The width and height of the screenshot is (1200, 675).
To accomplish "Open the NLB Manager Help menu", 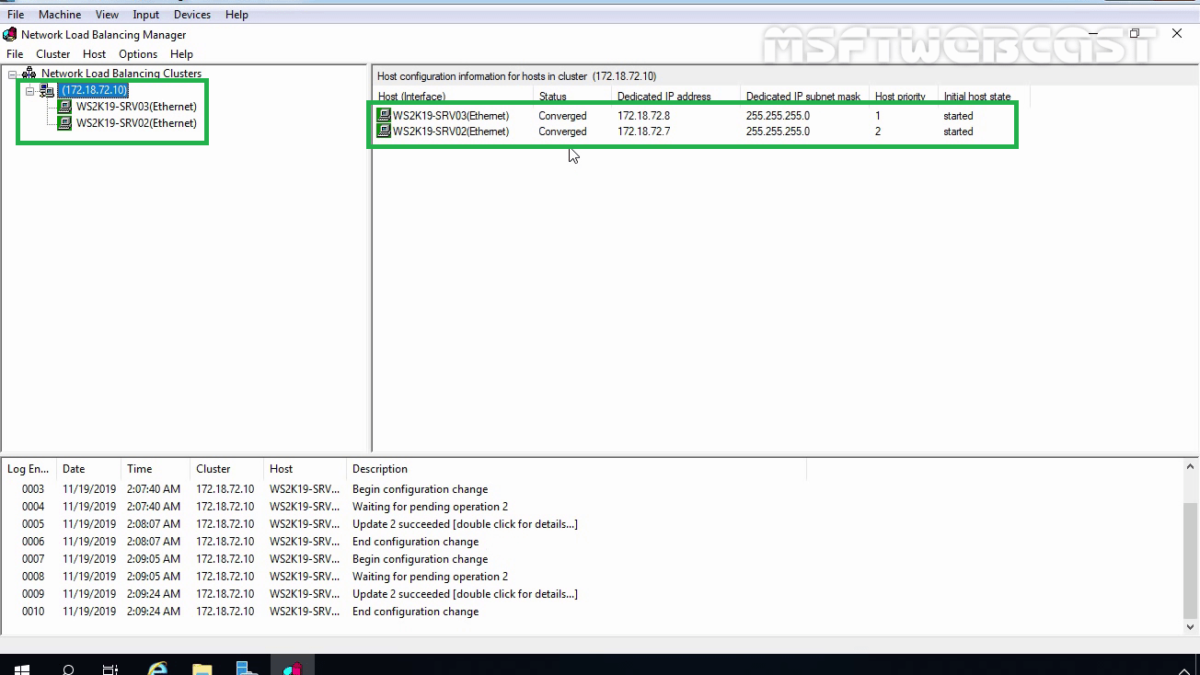I will click(x=181, y=54).
